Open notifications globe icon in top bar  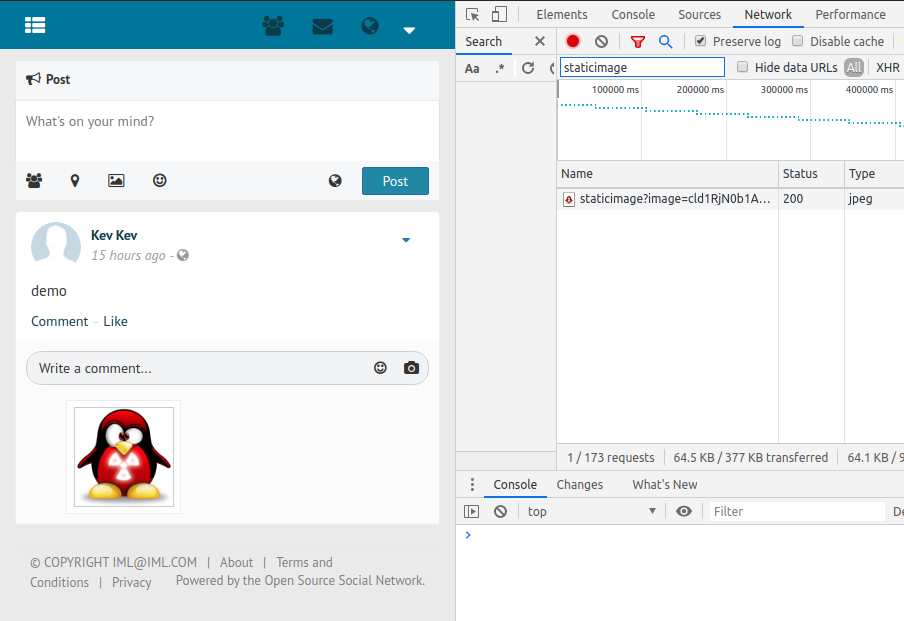coord(370,26)
